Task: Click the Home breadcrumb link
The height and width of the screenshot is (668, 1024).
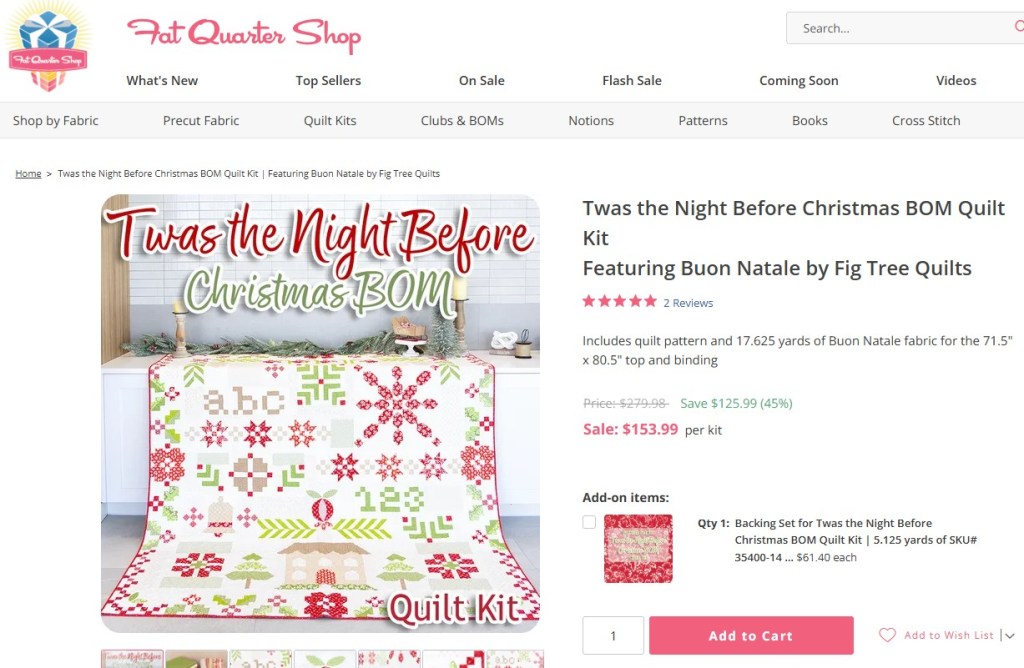Action: [x=28, y=174]
